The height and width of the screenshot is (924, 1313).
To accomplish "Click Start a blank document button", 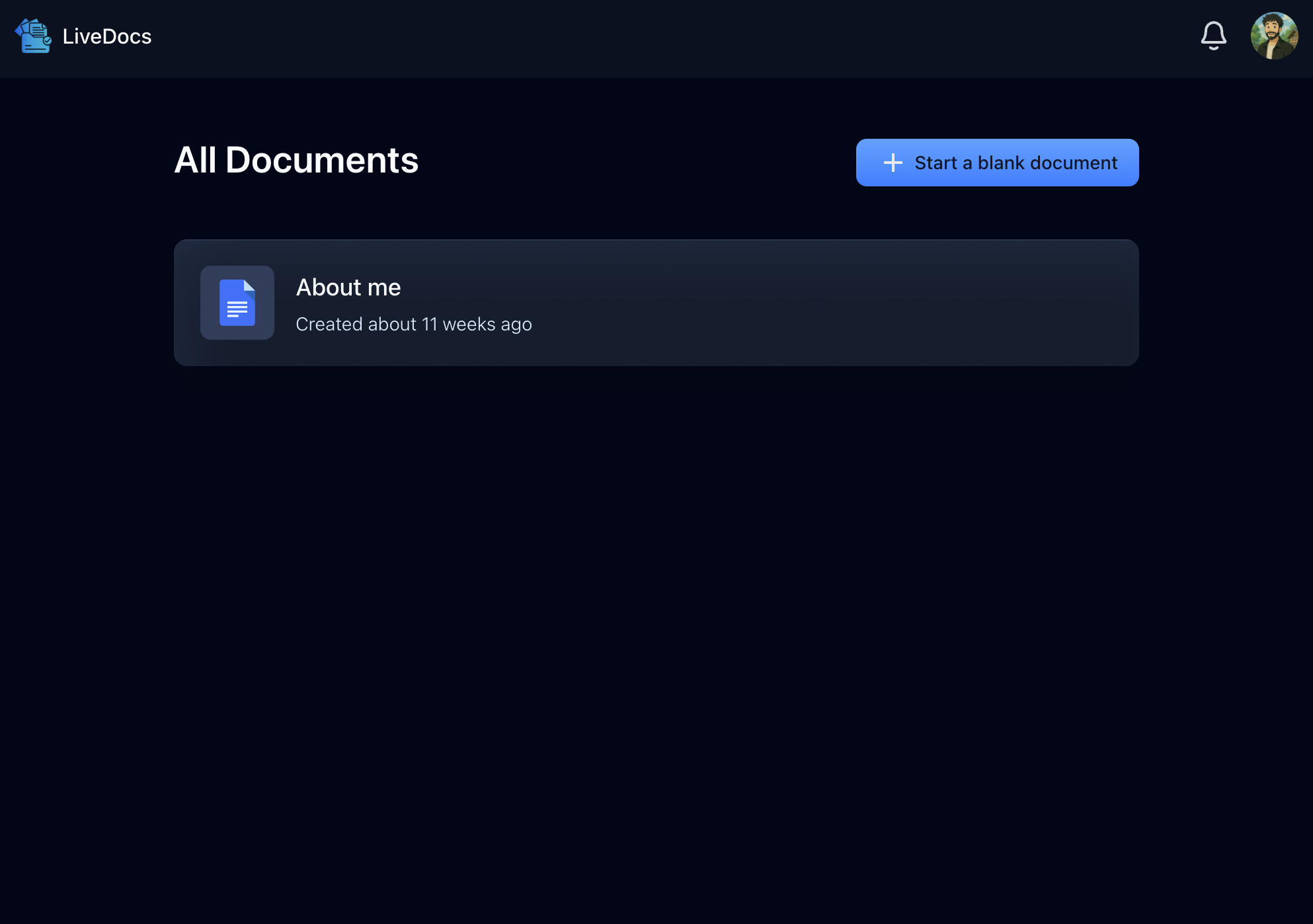I will (x=997, y=163).
